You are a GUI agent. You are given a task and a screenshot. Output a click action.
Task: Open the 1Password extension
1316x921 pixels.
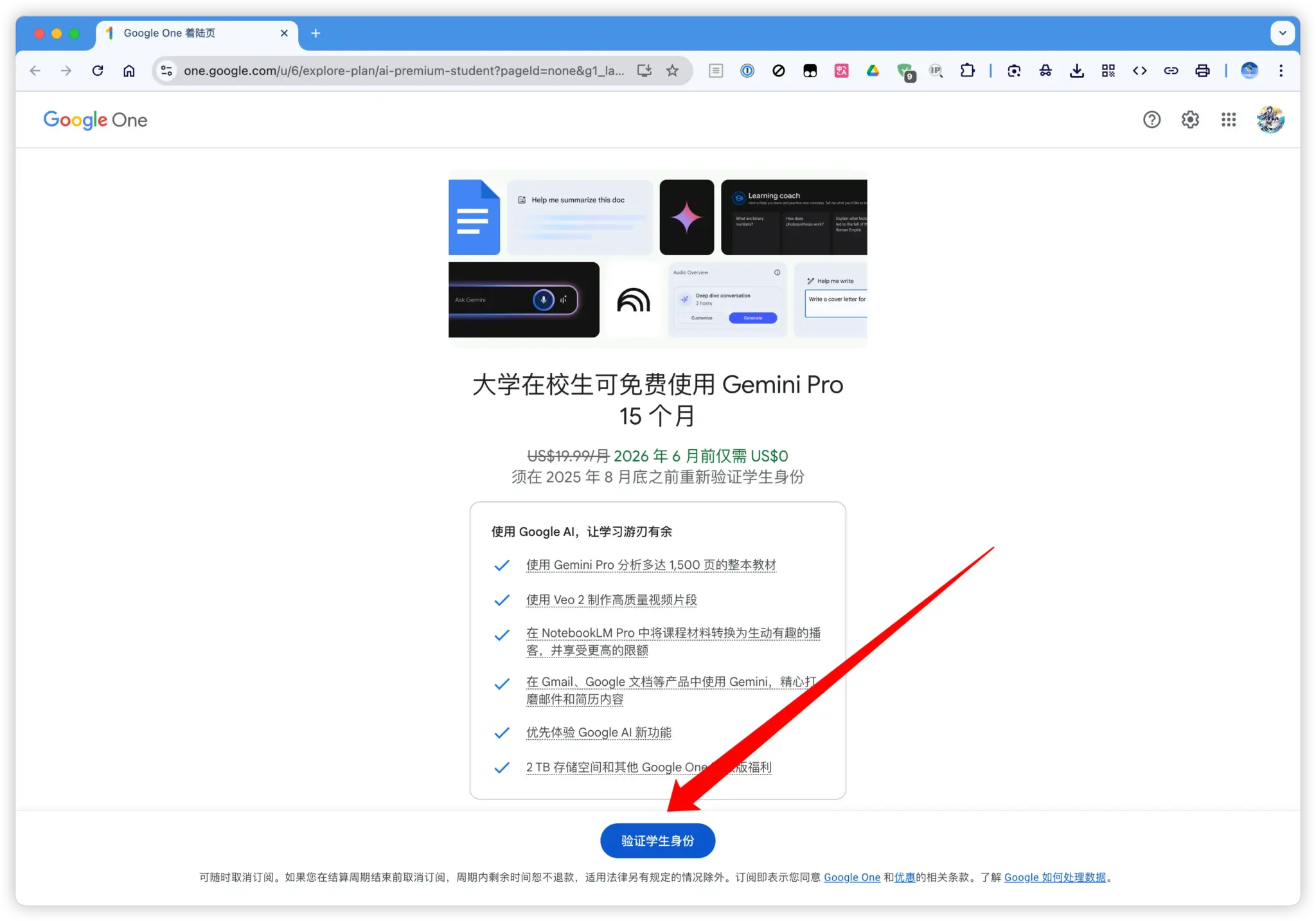[x=746, y=71]
